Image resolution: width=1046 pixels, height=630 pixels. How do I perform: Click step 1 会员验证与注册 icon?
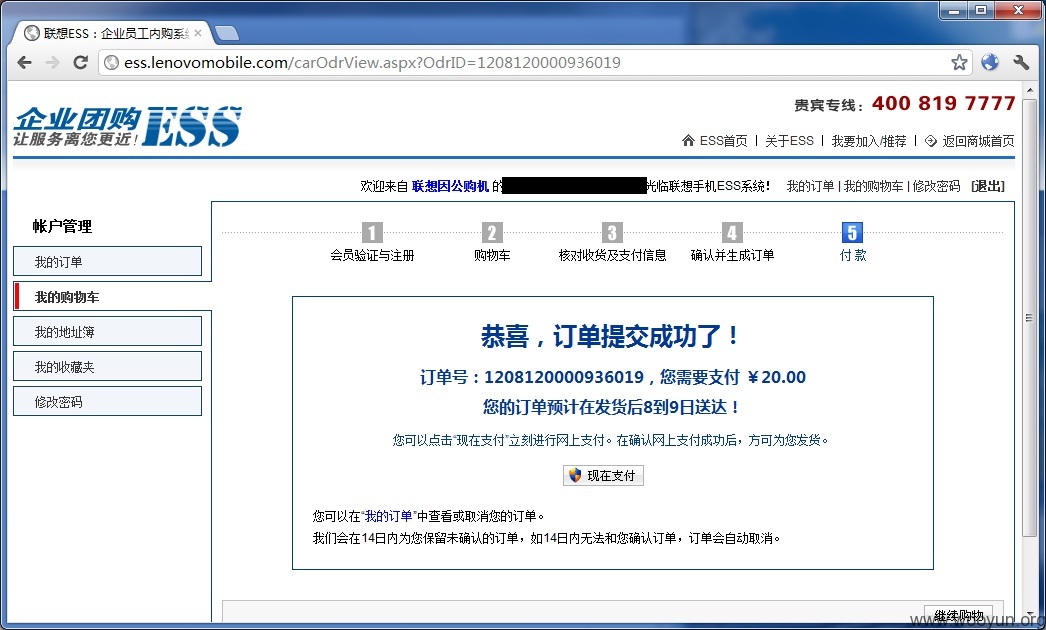pyautogui.click(x=372, y=232)
